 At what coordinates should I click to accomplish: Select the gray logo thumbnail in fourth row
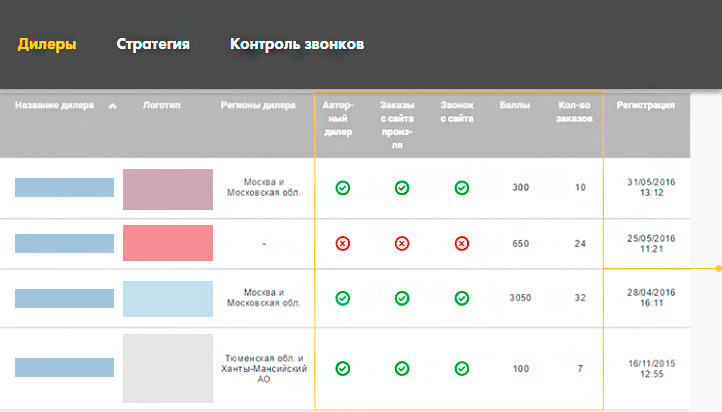(167, 369)
